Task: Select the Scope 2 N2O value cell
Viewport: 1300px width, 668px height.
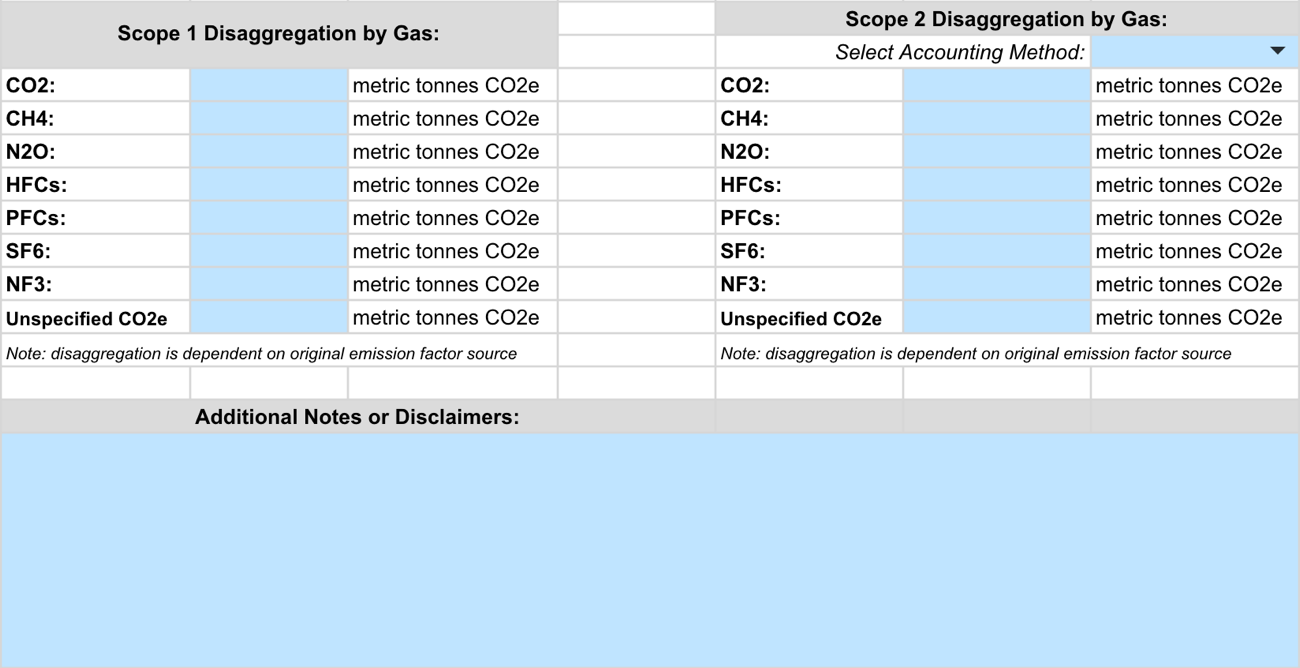Action: 997,151
